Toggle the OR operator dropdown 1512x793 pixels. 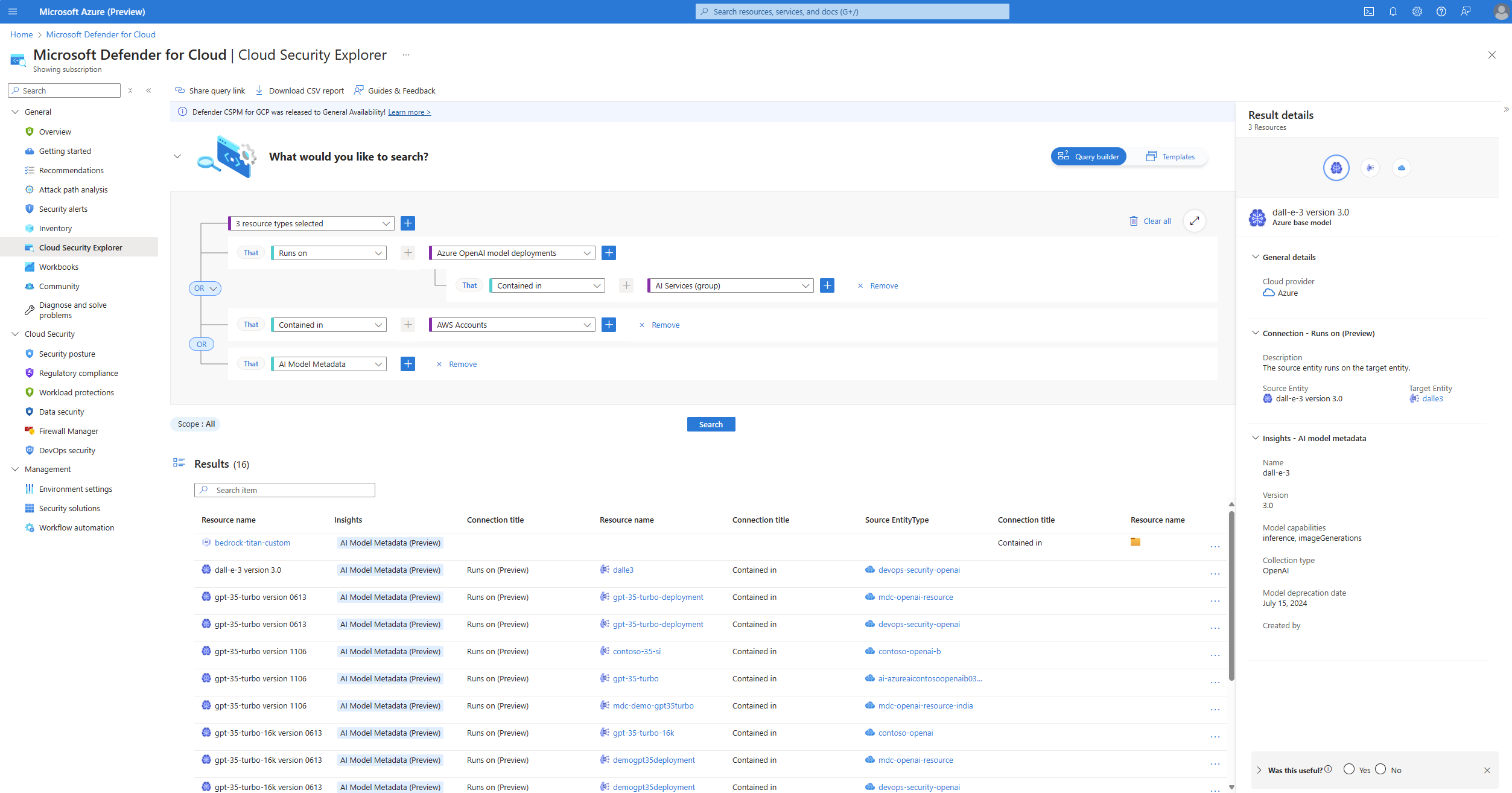205,288
